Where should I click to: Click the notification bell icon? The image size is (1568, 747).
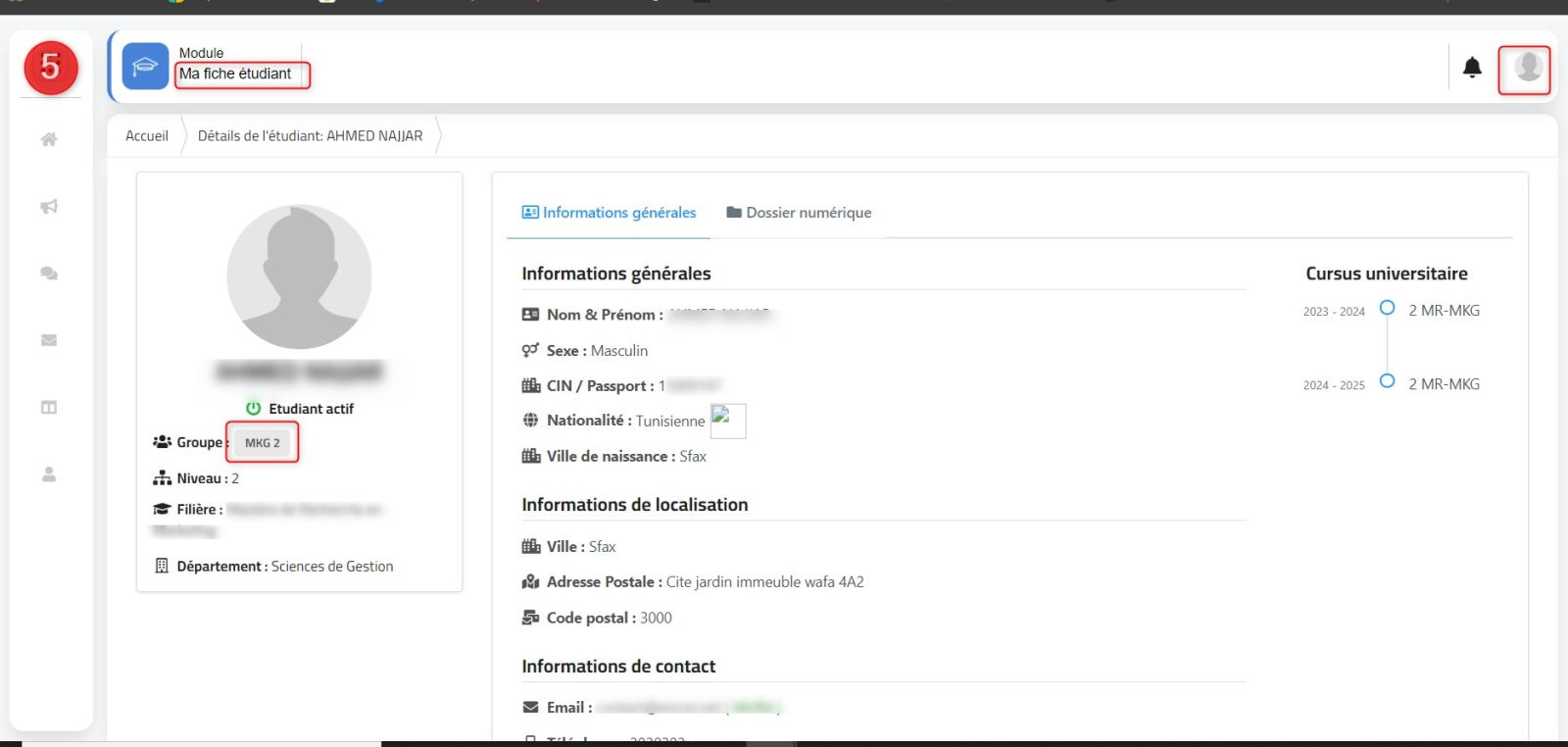(x=1472, y=68)
